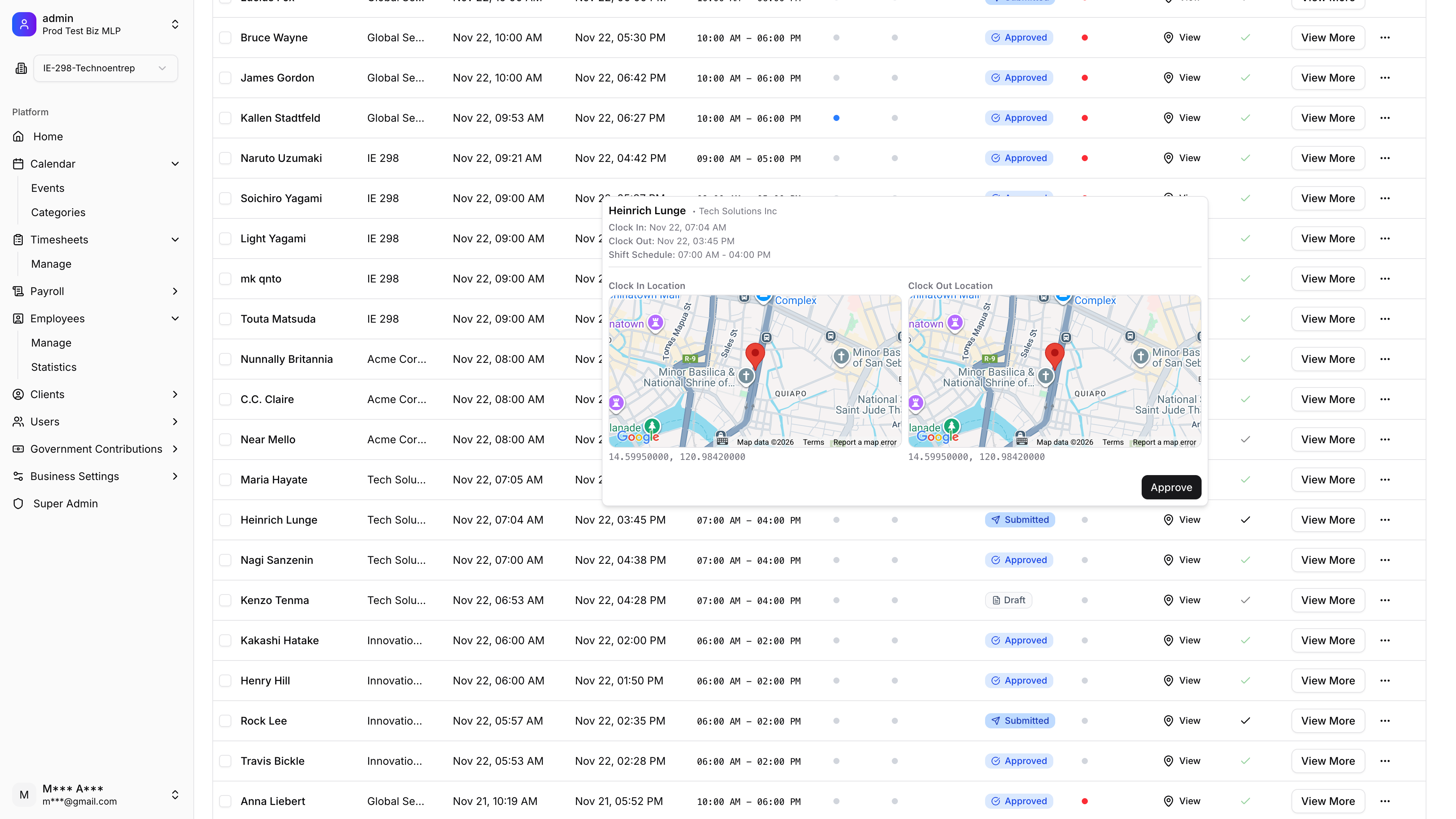
Task: Tick the checkbox beside Rock Lee
Action: [x=226, y=721]
